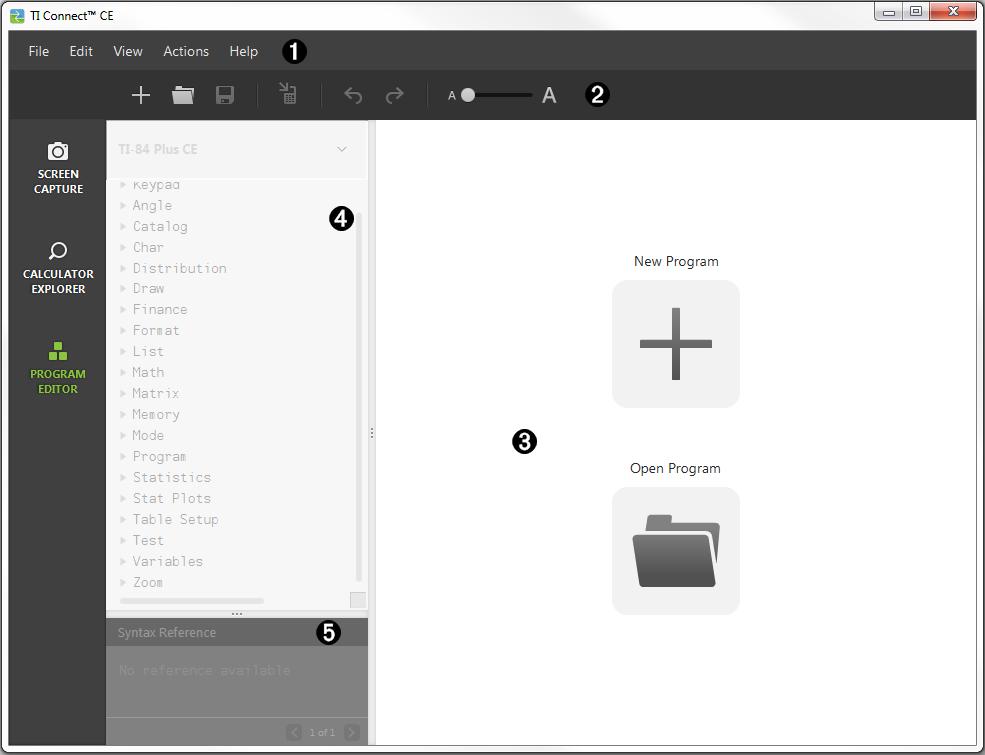Click the large Open Program folder tile

click(x=676, y=551)
